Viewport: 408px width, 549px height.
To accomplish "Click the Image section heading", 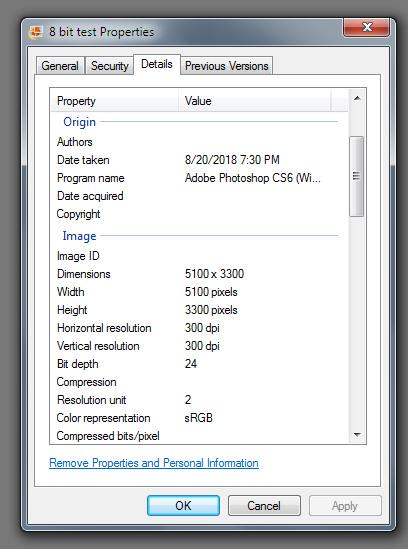I will coord(79,236).
